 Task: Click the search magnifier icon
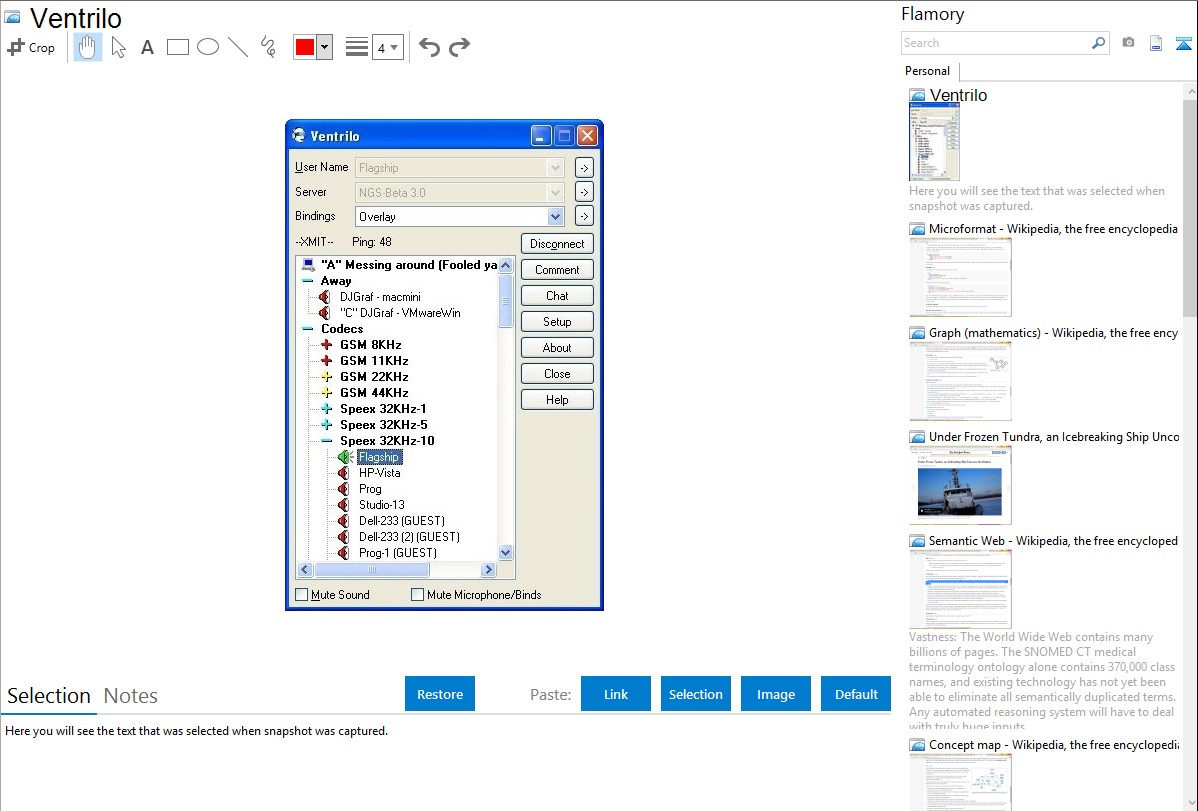click(1098, 43)
